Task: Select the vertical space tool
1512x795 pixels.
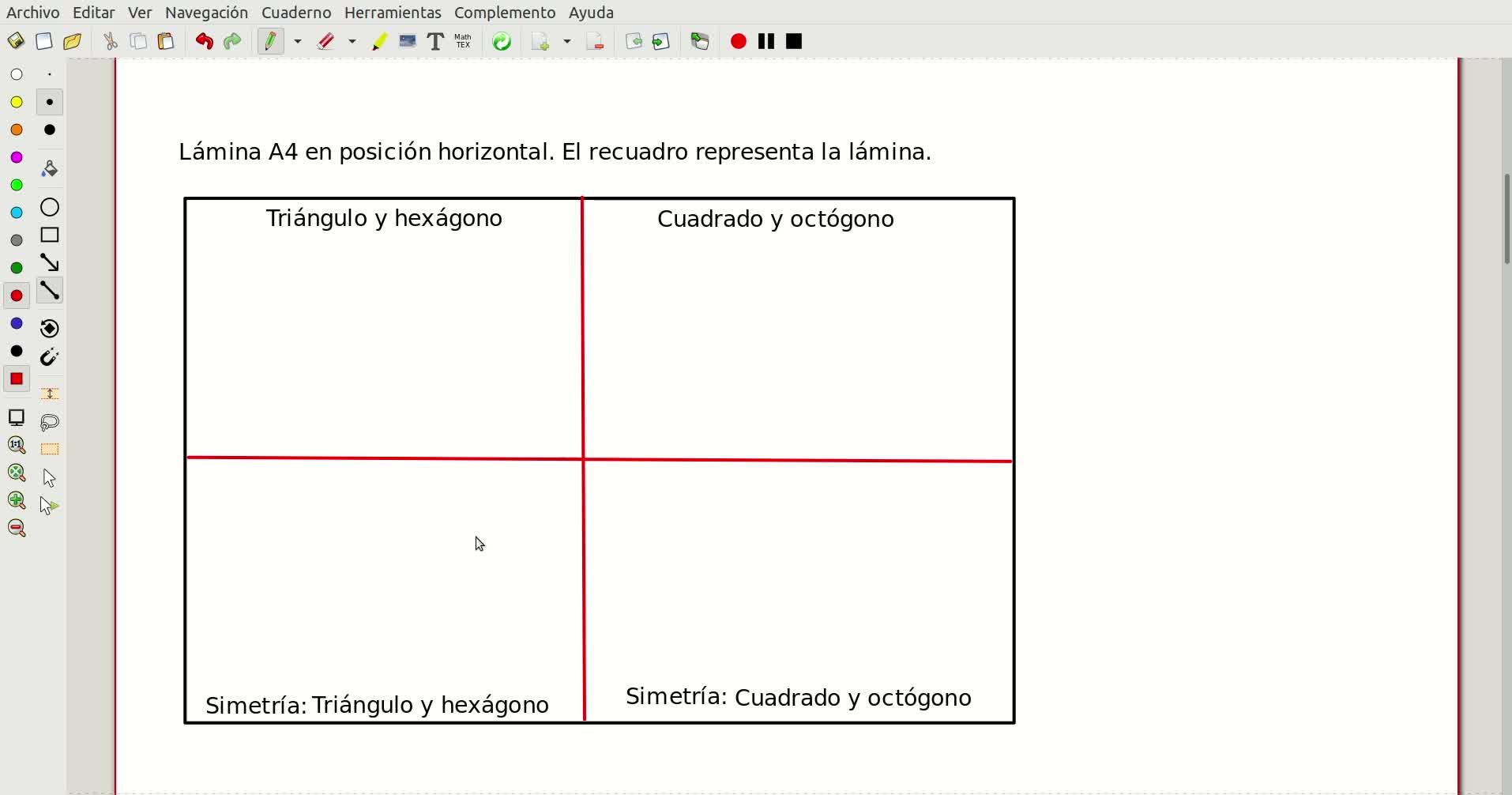Action: coord(50,394)
